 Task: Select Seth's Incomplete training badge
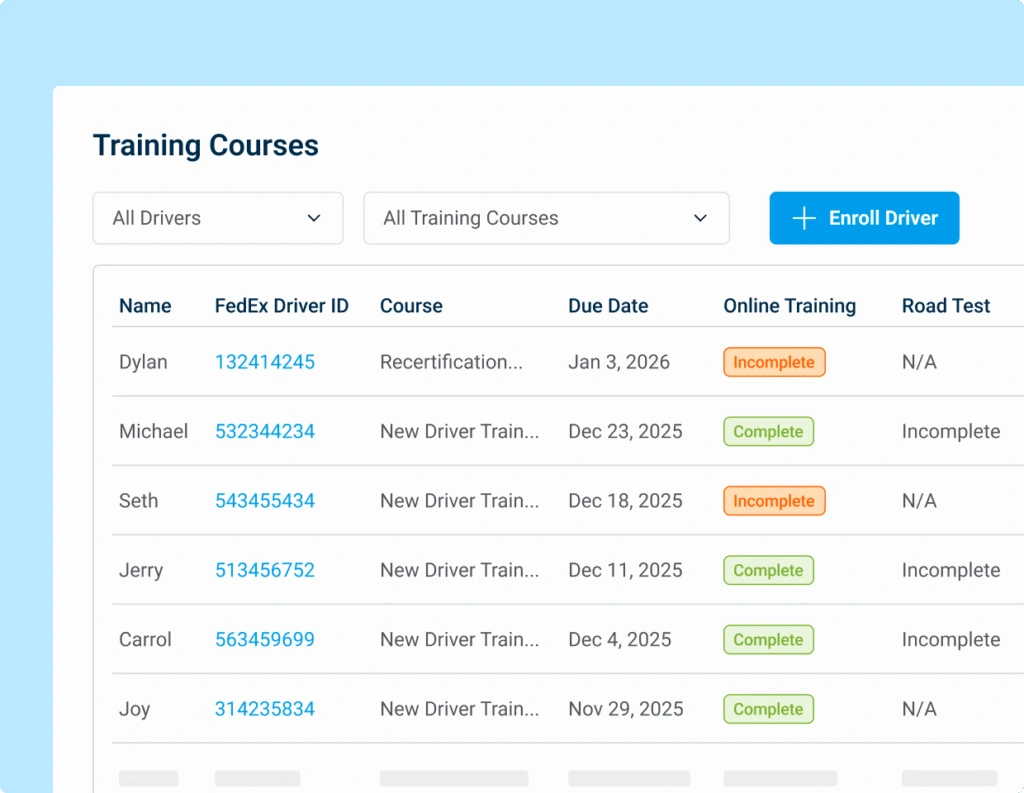click(774, 501)
